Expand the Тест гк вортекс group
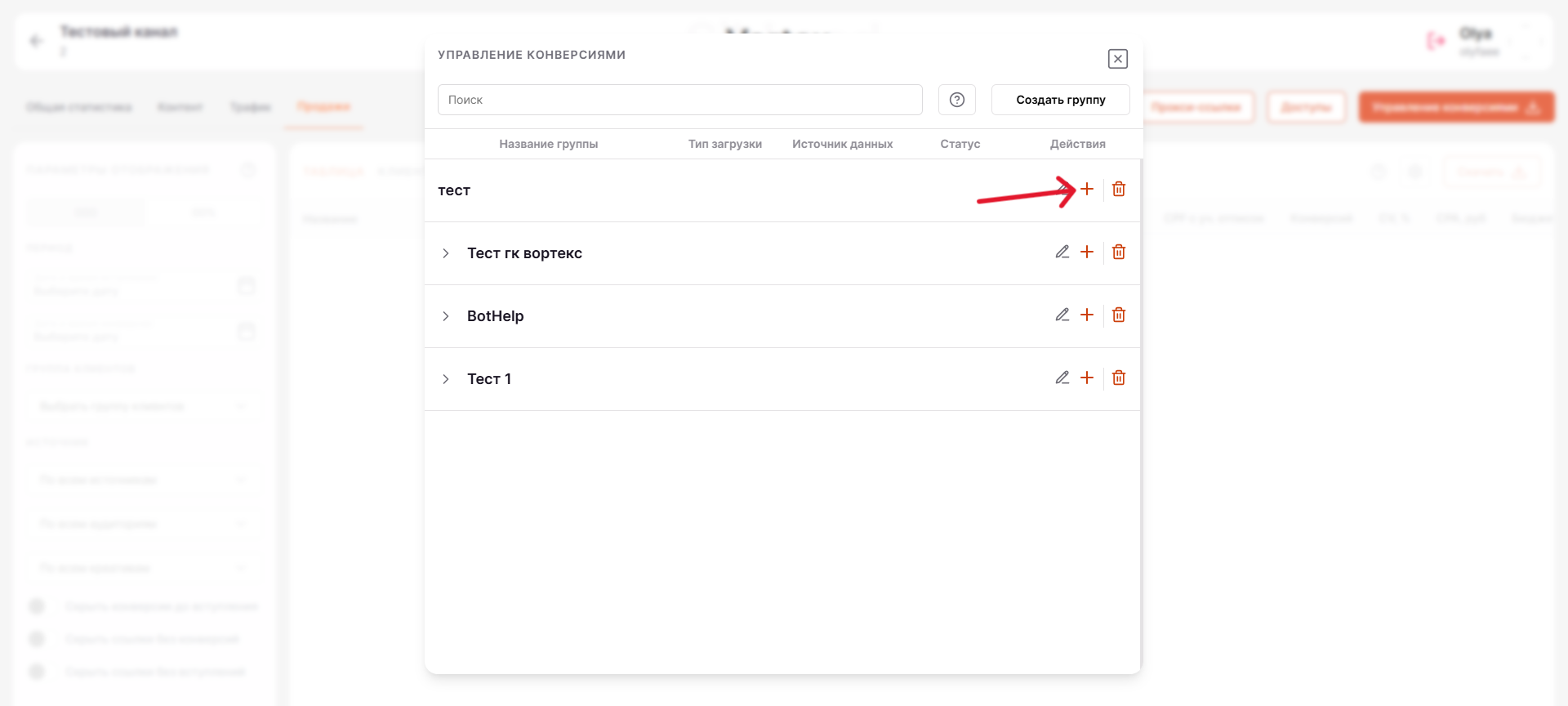Screen dimensions: 1568x706 446,253
